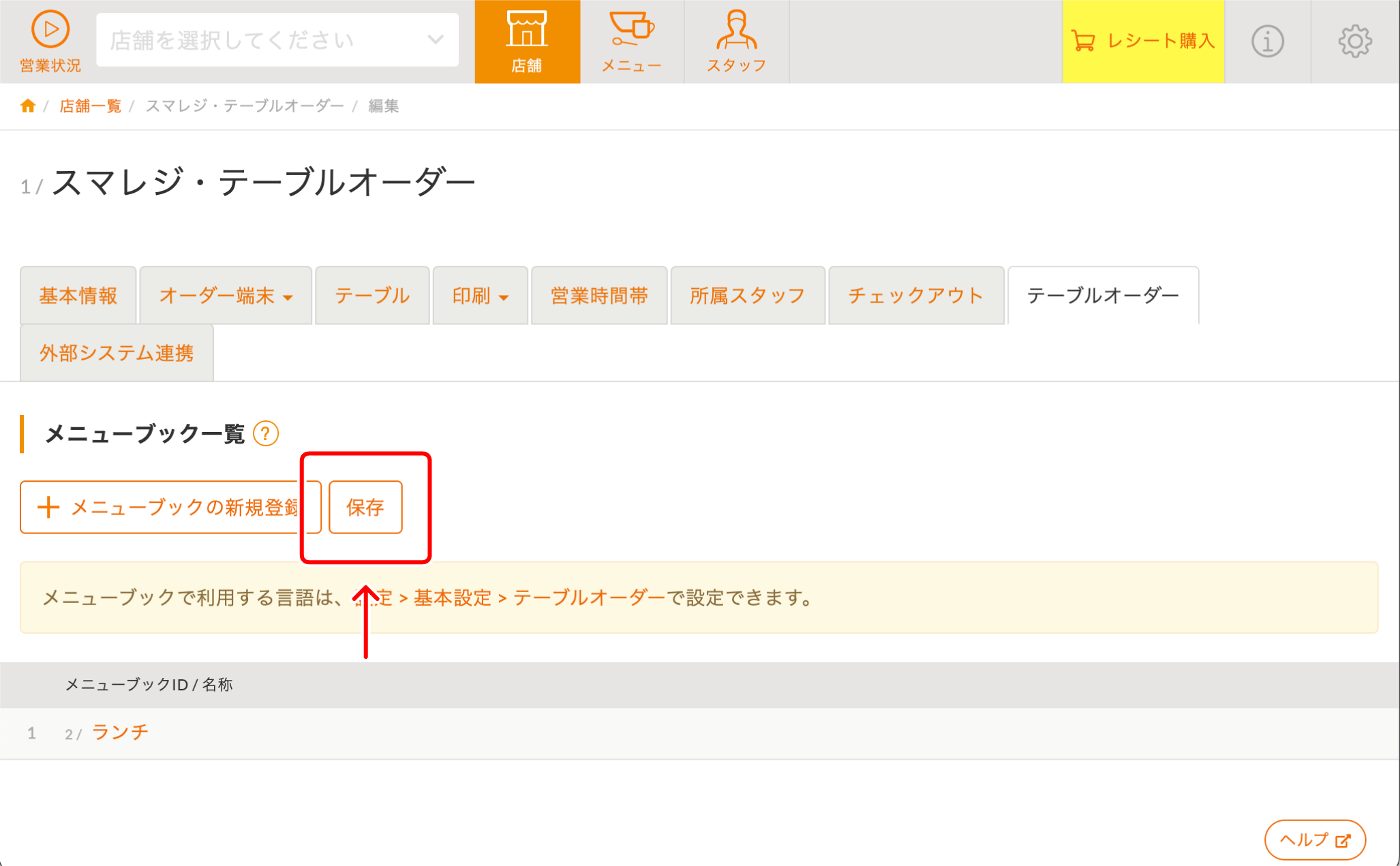Open the ランチ menu book link

click(120, 732)
